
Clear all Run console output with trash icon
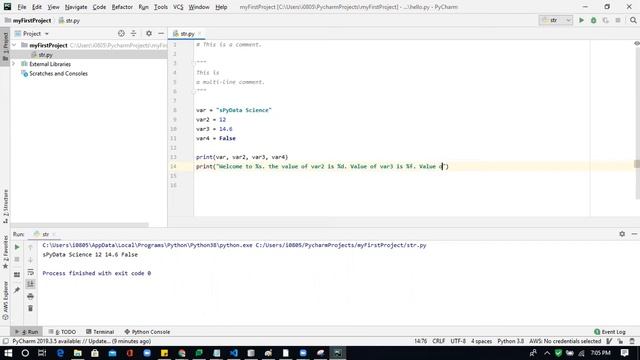click(31, 309)
